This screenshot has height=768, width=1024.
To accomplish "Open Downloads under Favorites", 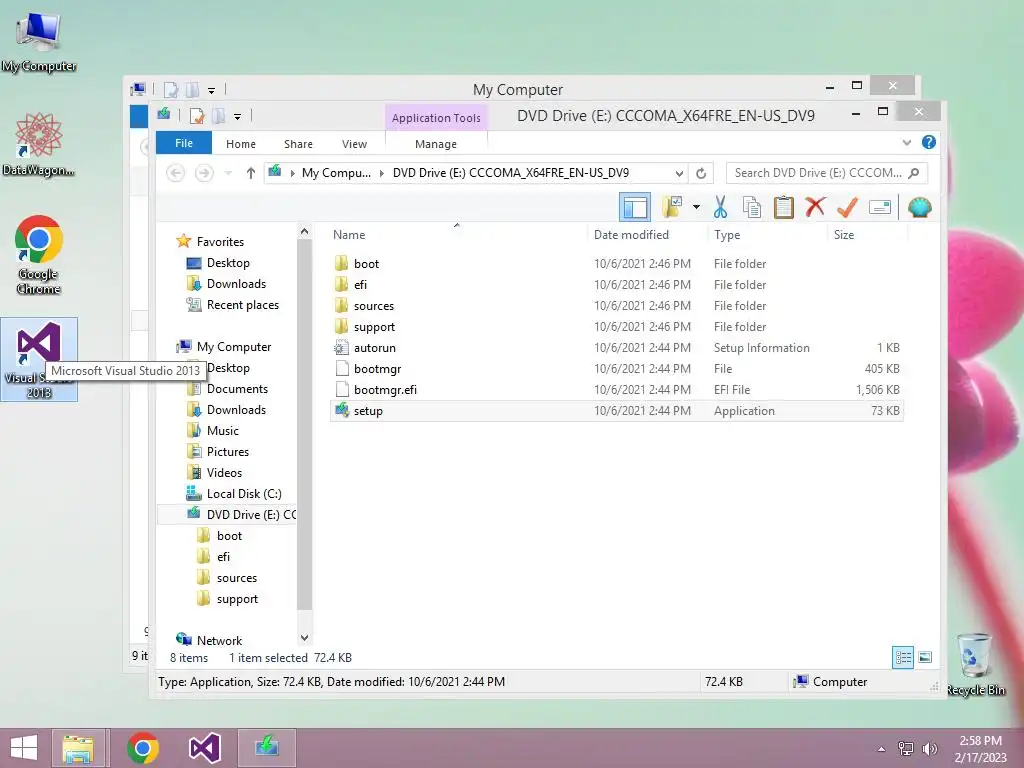I will click(x=236, y=283).
